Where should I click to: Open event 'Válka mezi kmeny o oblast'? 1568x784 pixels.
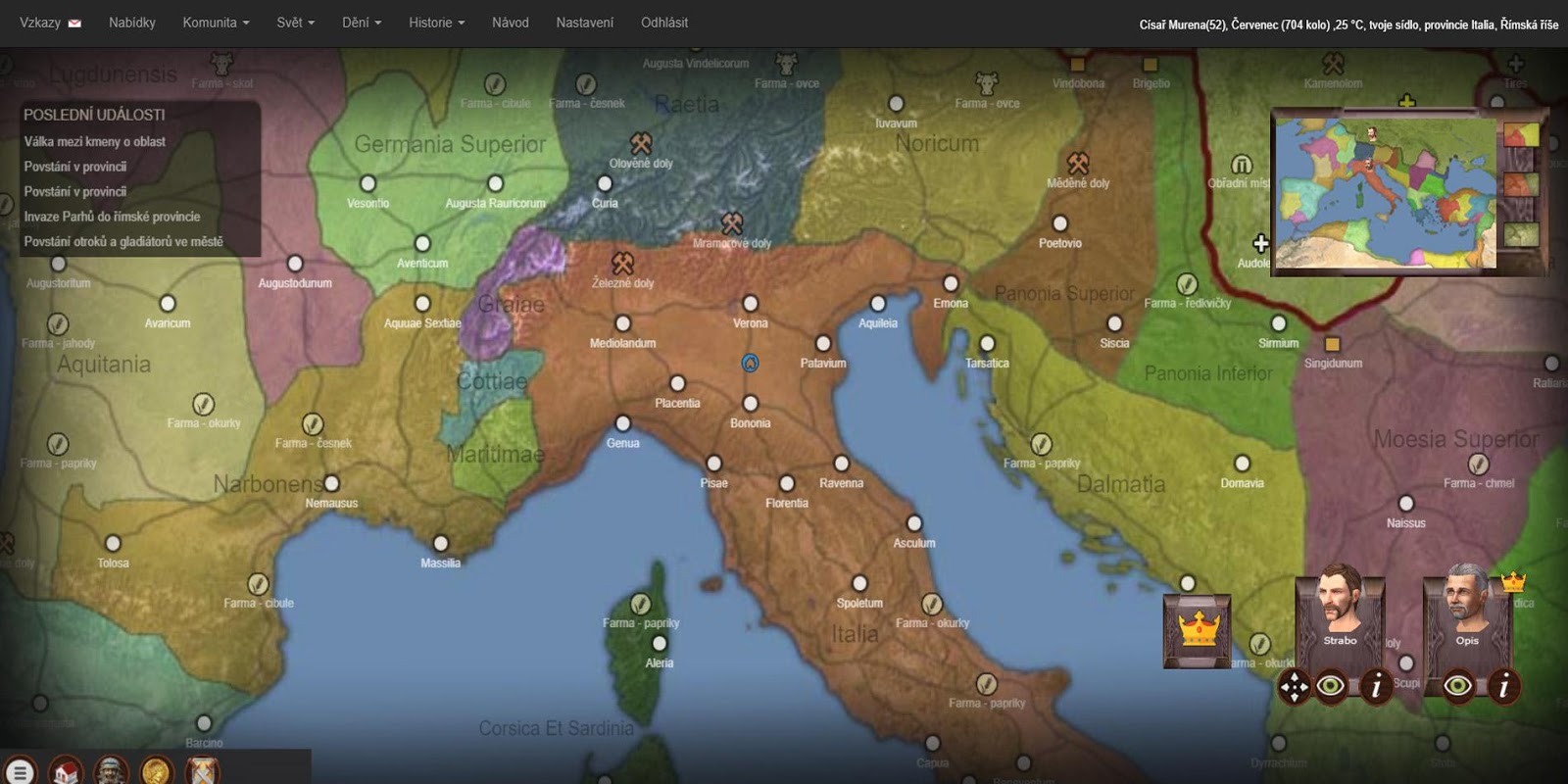click(95, 141)
